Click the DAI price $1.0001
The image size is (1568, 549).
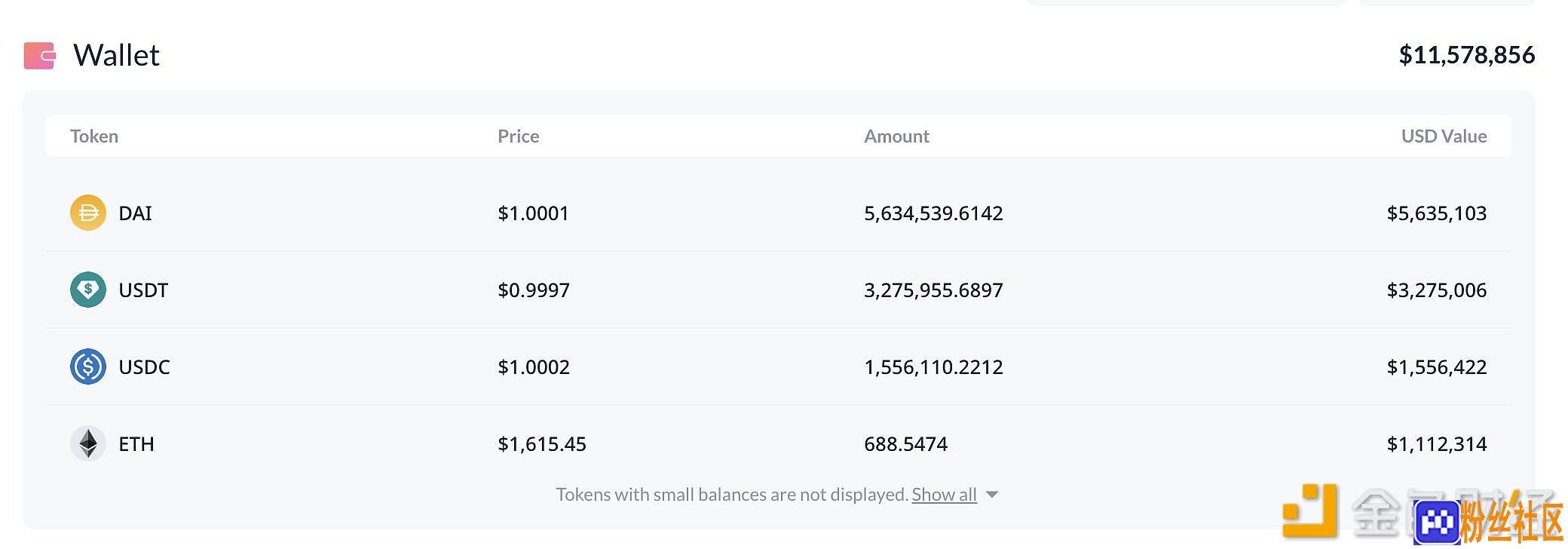533,213
